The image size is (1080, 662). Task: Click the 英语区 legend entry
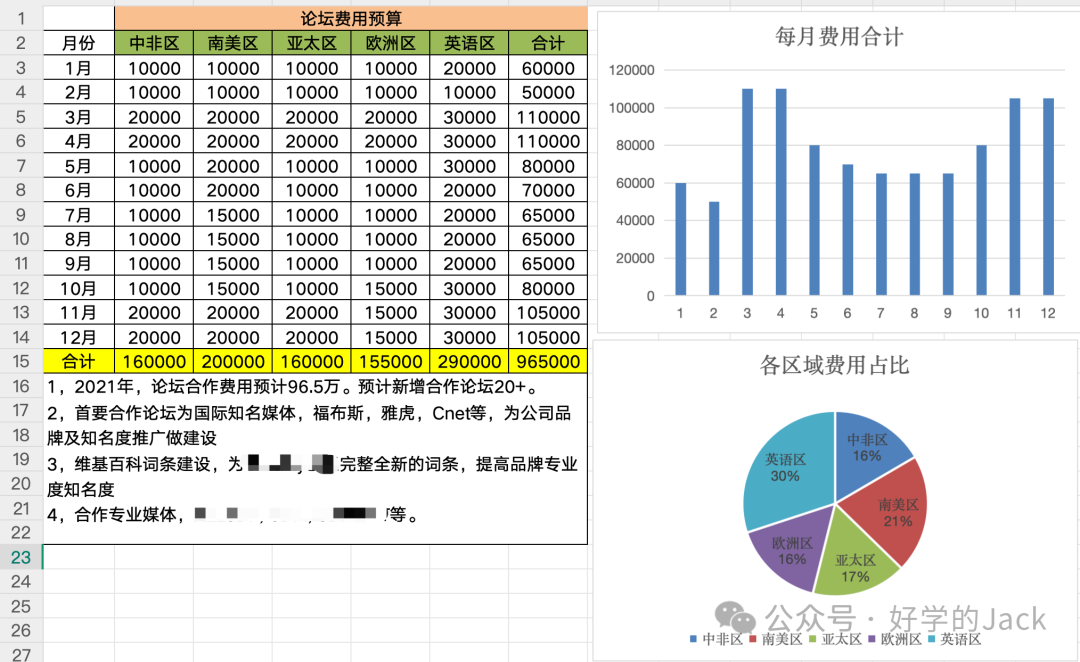point(955,639)
